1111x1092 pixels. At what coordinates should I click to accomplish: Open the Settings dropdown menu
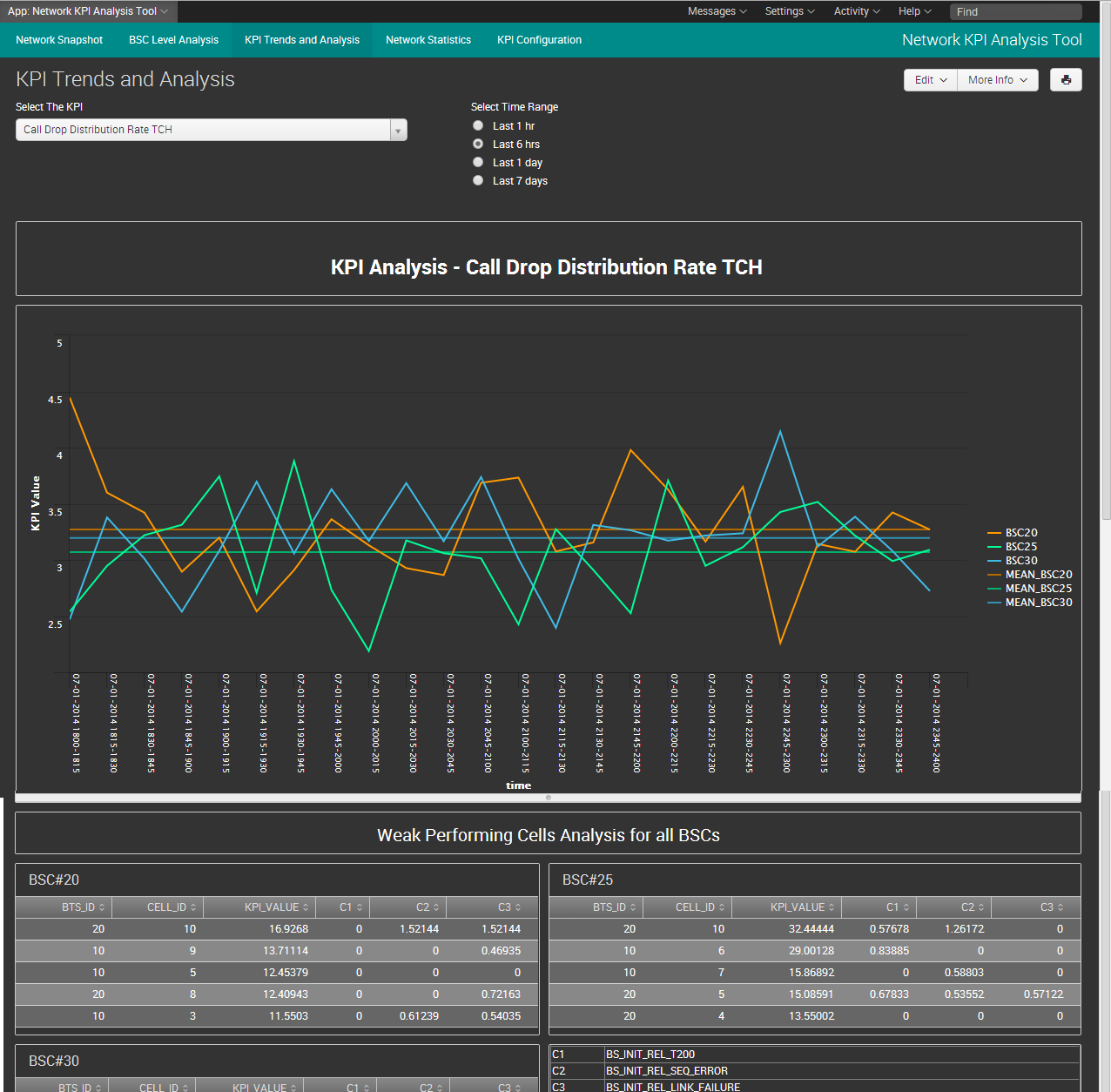(790, 11)
